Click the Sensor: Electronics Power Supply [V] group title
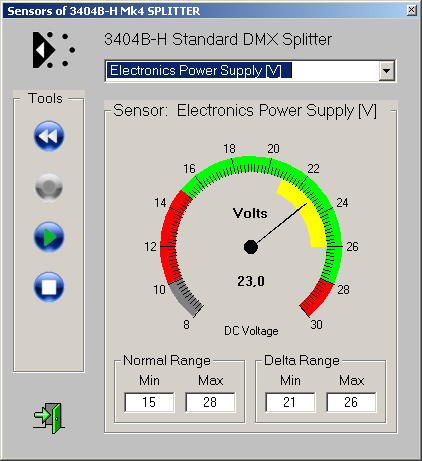Screen dimensions: 422x461 245,111
